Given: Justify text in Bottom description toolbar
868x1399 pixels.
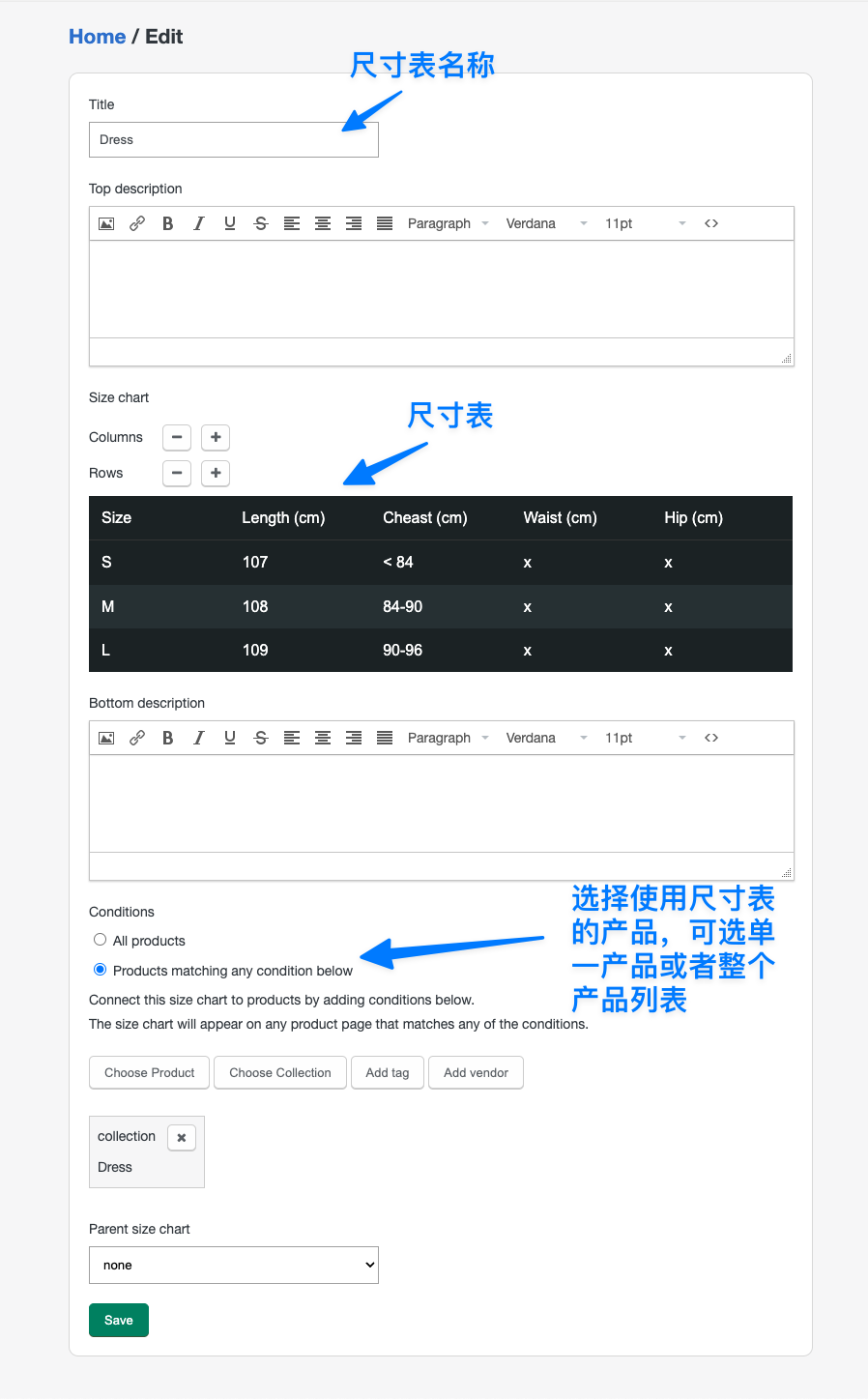Looking at the screenshot, I should tap(385, 738).
